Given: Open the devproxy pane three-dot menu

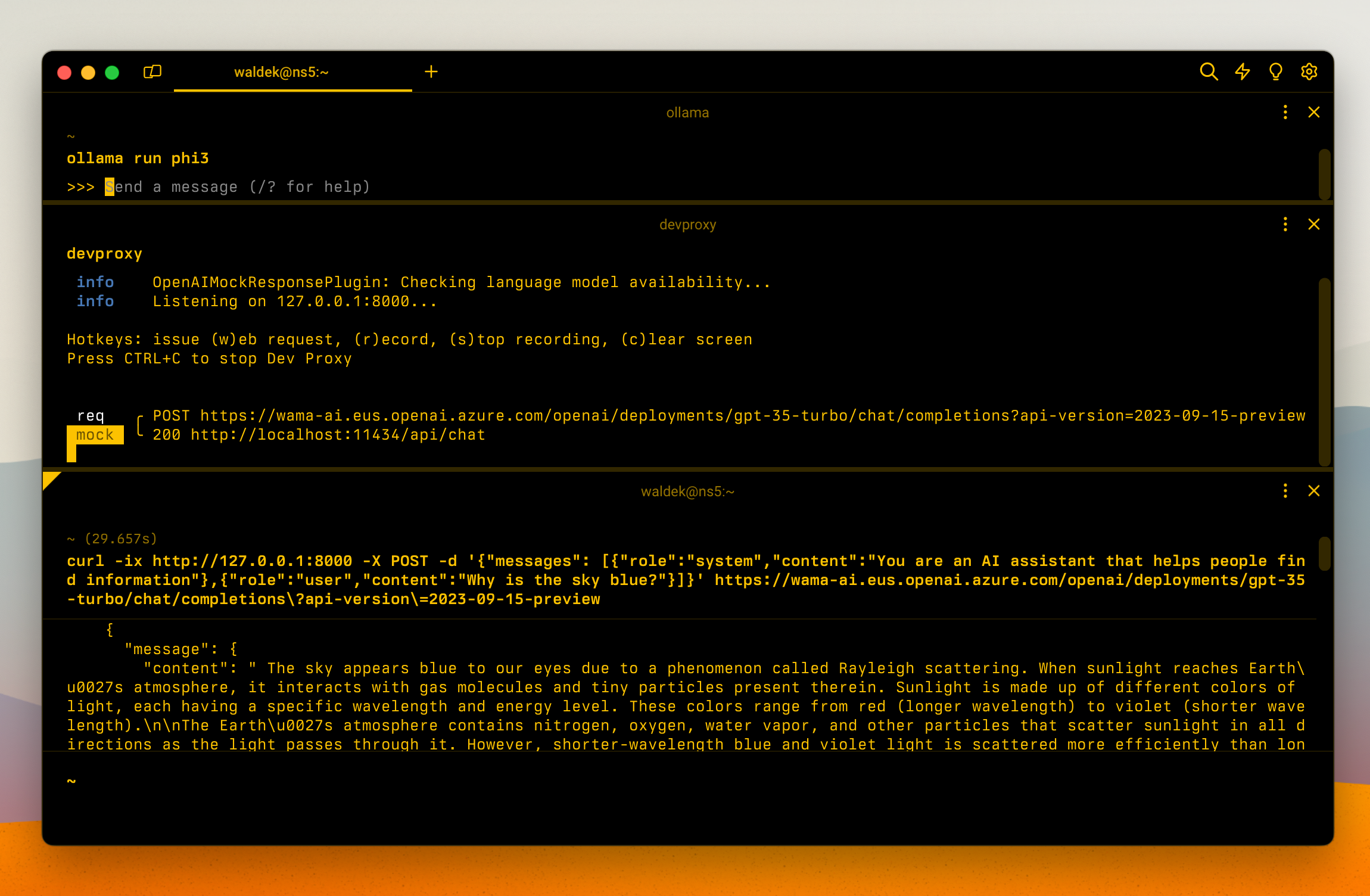Looking at the screenshot, I should (x=1285, y=225).
